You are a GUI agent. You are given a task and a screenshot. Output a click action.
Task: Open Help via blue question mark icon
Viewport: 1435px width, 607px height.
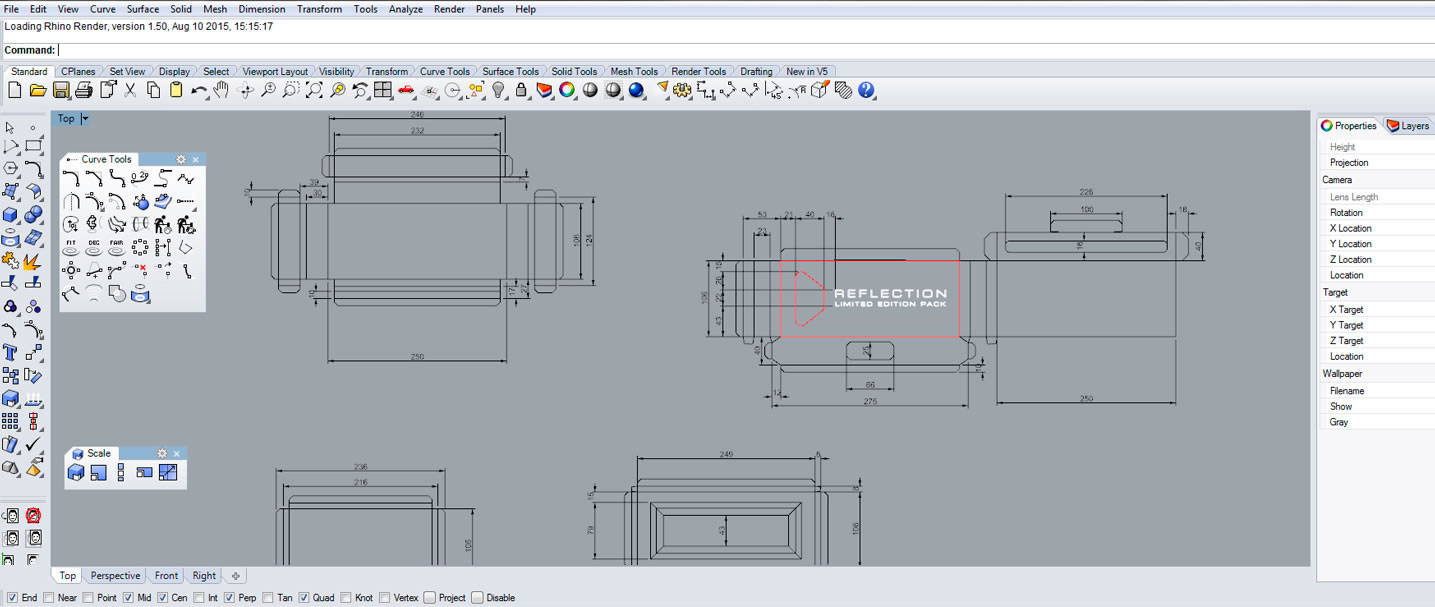pos(866,90)
